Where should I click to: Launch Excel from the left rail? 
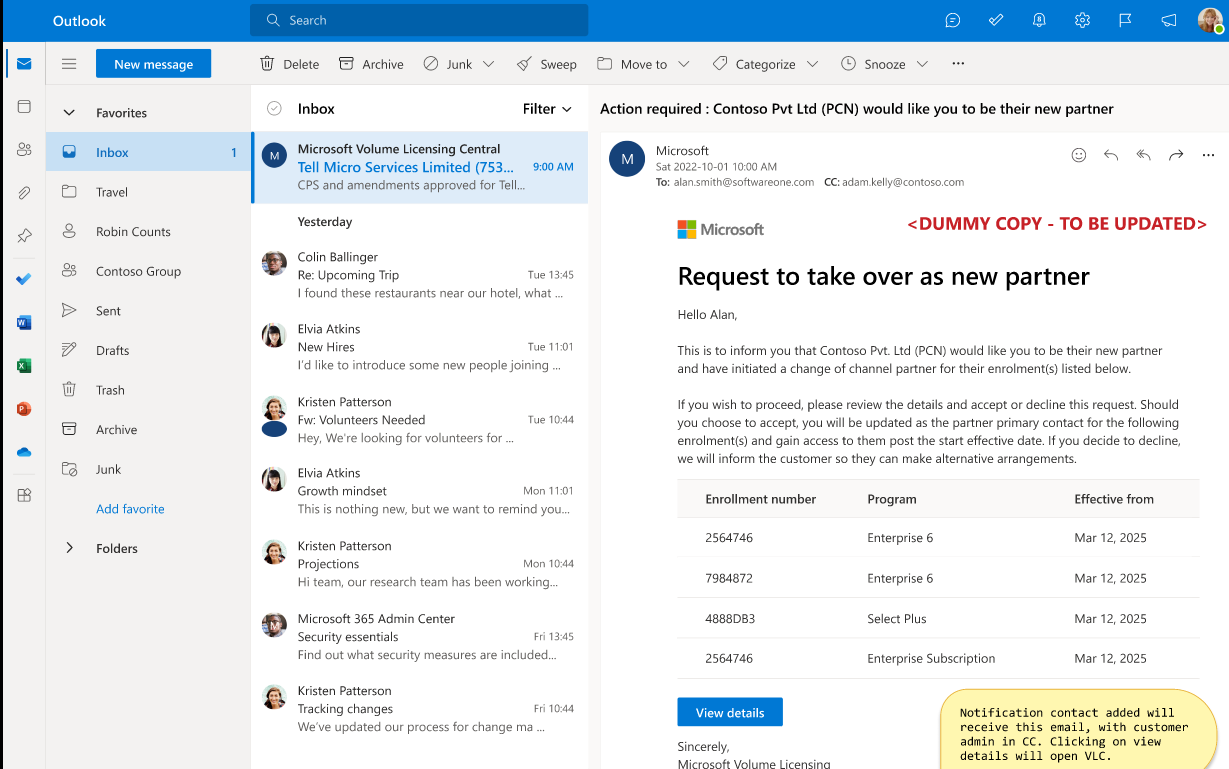pyautogui.click(x=24, y=365)
